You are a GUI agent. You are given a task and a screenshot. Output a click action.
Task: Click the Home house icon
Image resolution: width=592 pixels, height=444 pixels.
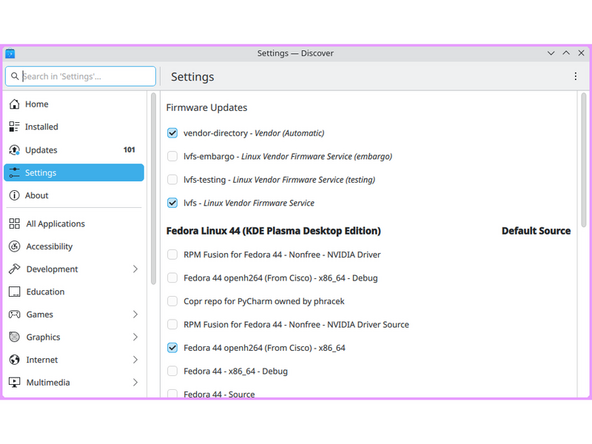[x=14, y=104]
